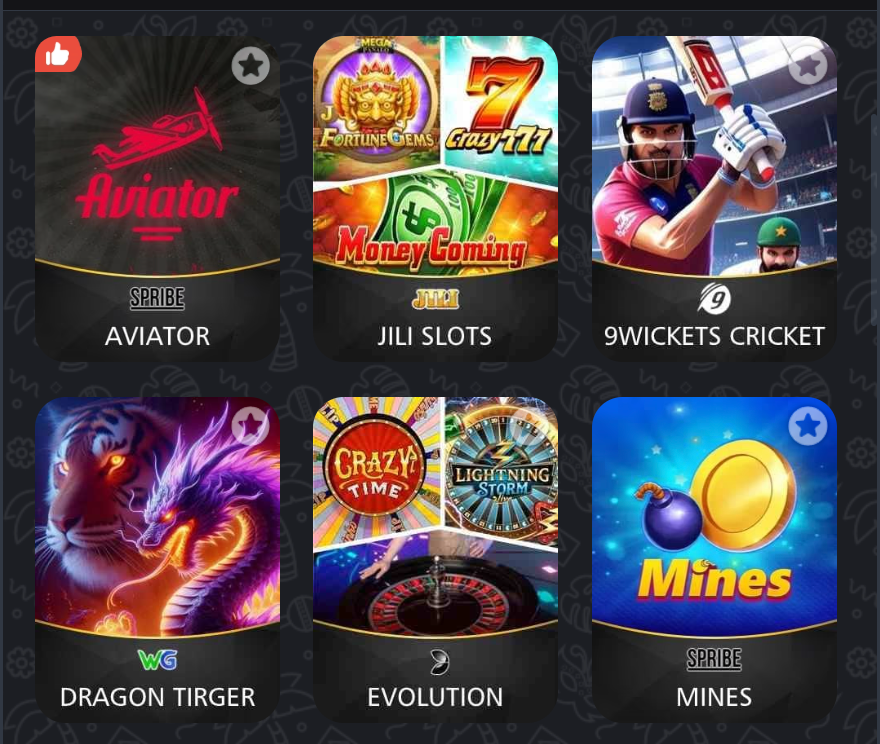880x744 pixels.
Task: Click the JILI provider logo
Action: (436, 299)
